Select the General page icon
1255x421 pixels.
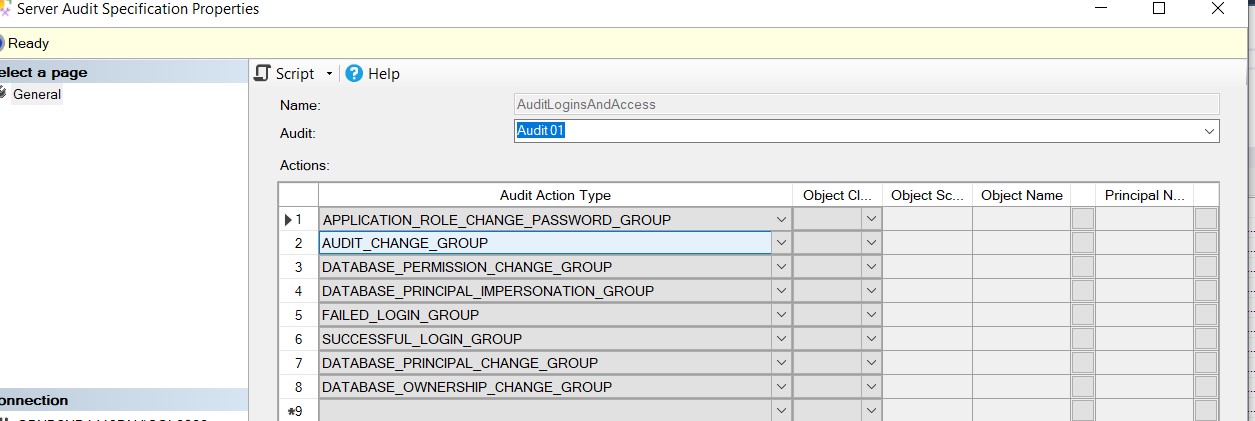tap(3, 95)
